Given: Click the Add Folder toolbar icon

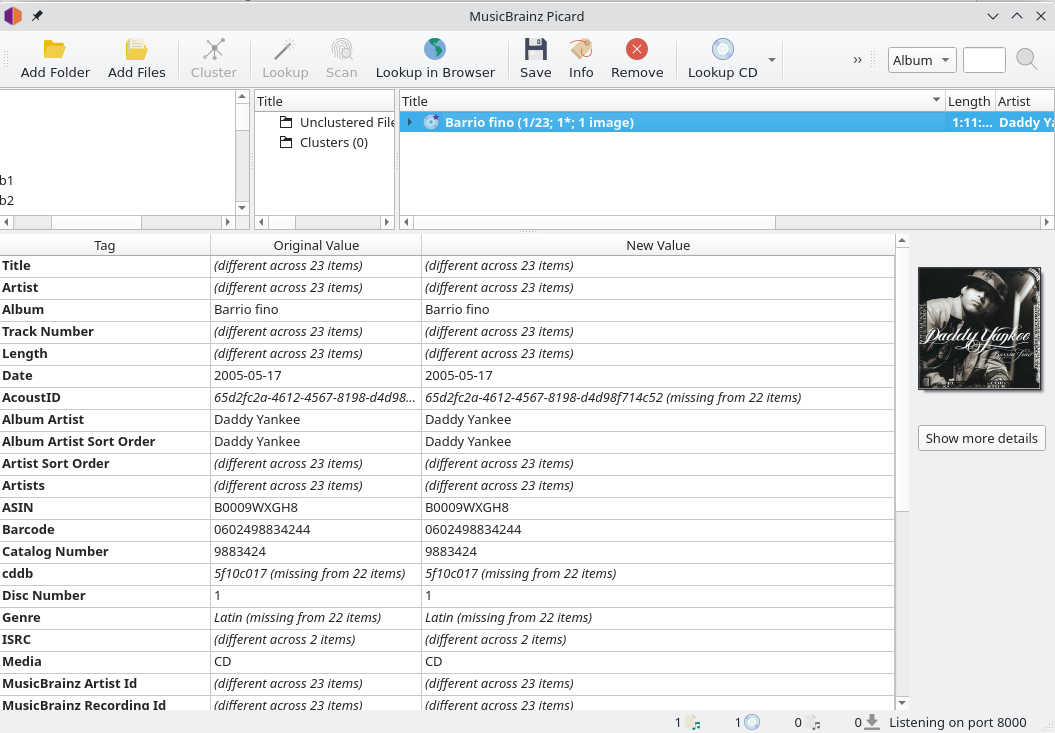Looking at the screenshot, I should [x=55, y=50].
